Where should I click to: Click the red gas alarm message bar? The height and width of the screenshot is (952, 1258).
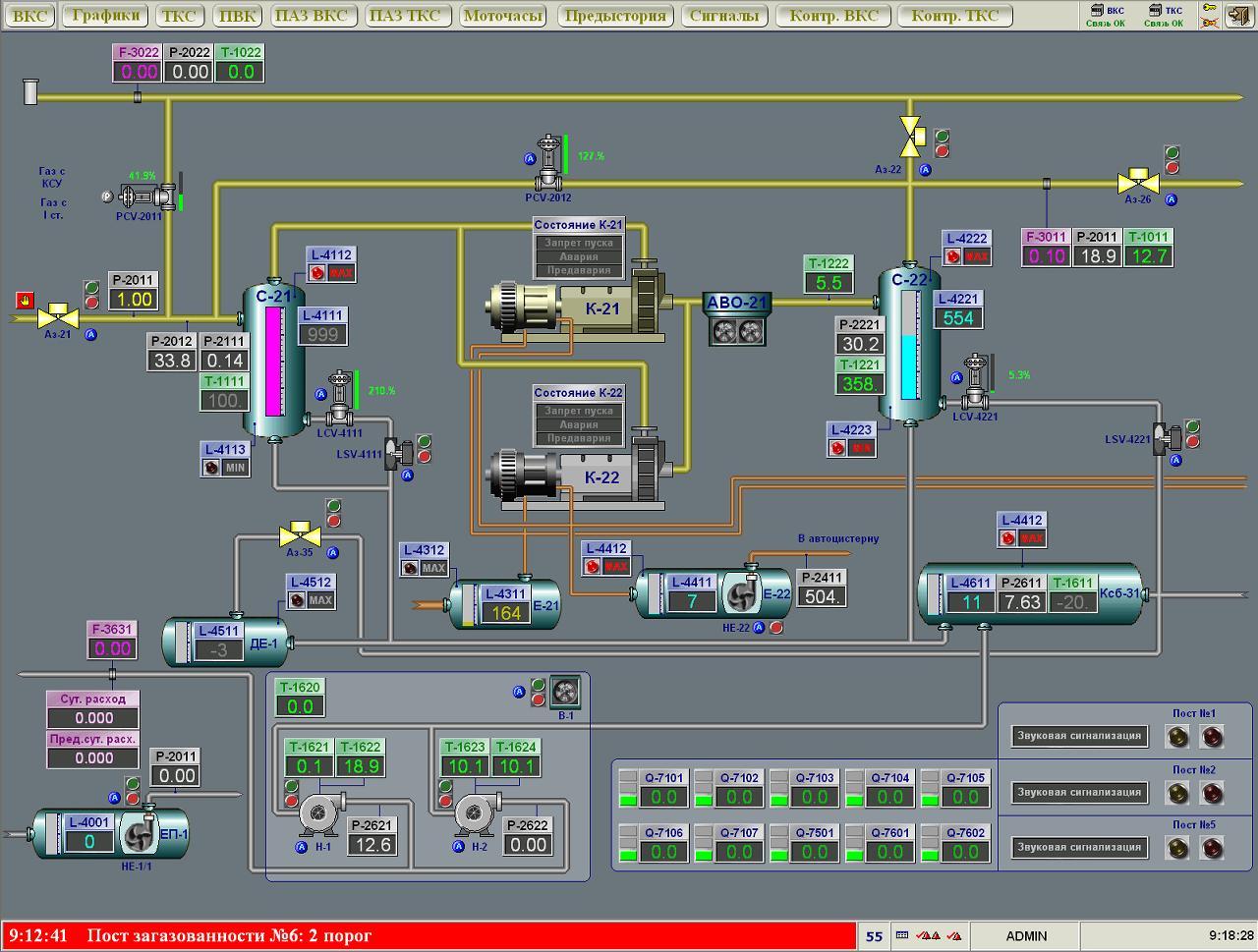click(x=428, y=936)
